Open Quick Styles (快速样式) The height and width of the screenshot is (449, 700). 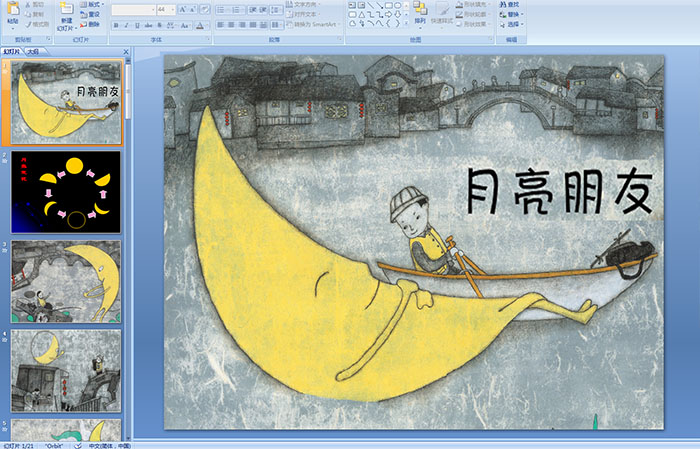tap(442, 13)
